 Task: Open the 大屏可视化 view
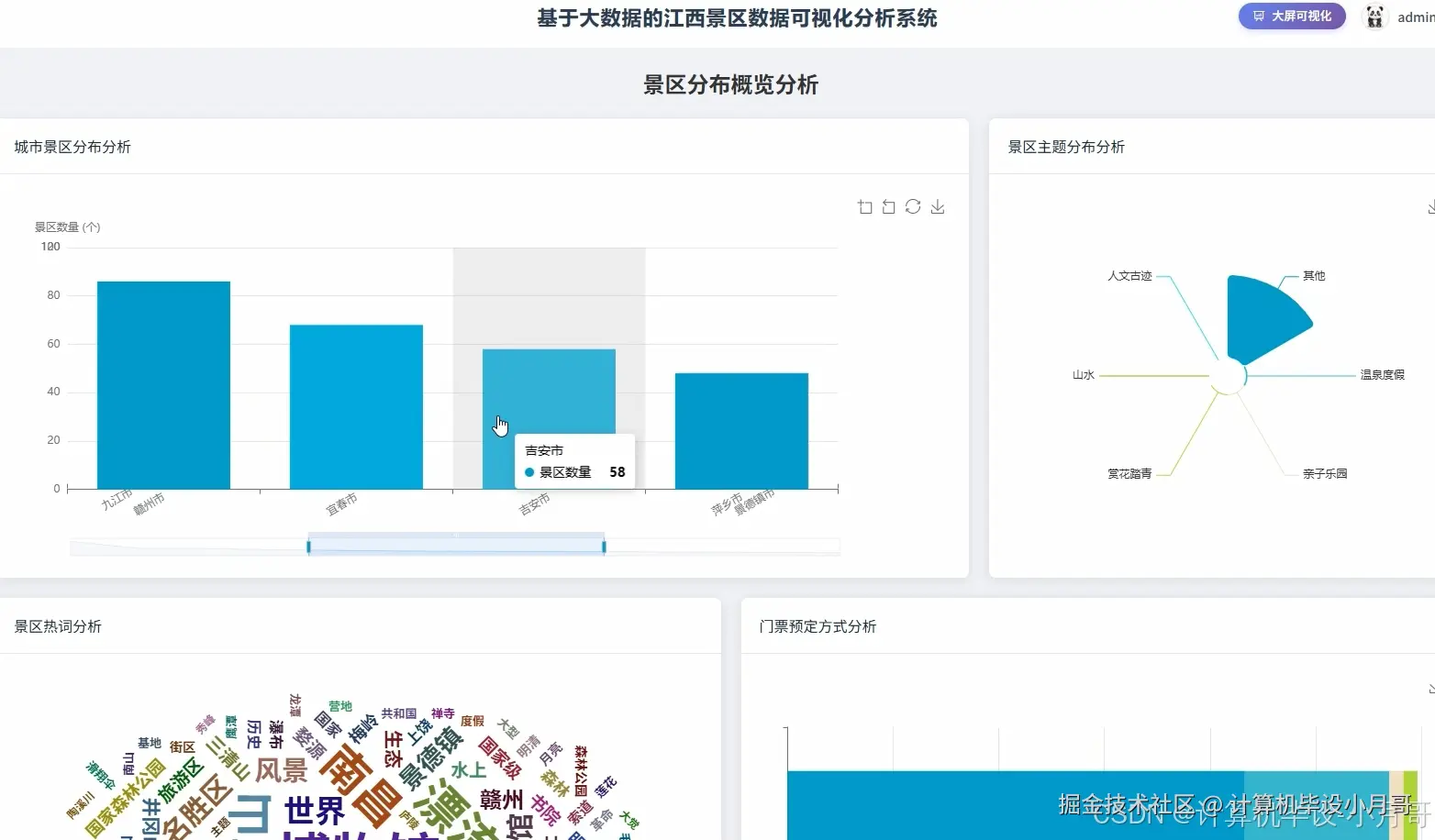click(1292, 16)
